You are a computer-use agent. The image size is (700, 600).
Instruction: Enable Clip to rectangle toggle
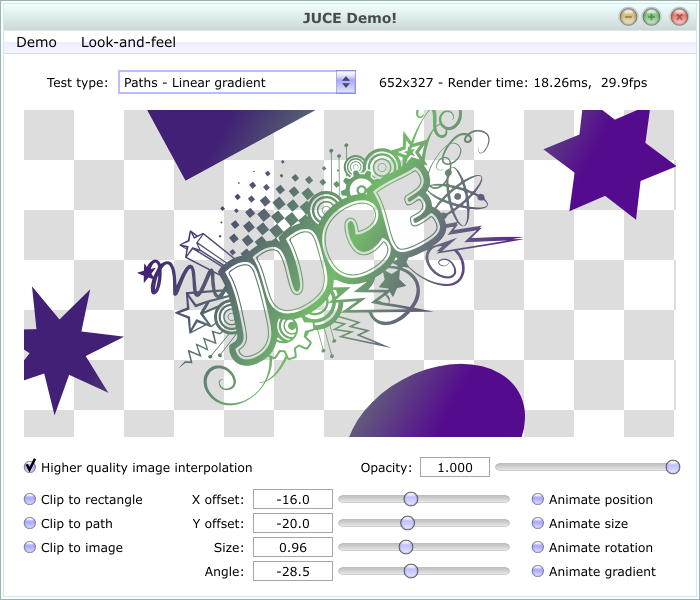click(x=83, y=500)
